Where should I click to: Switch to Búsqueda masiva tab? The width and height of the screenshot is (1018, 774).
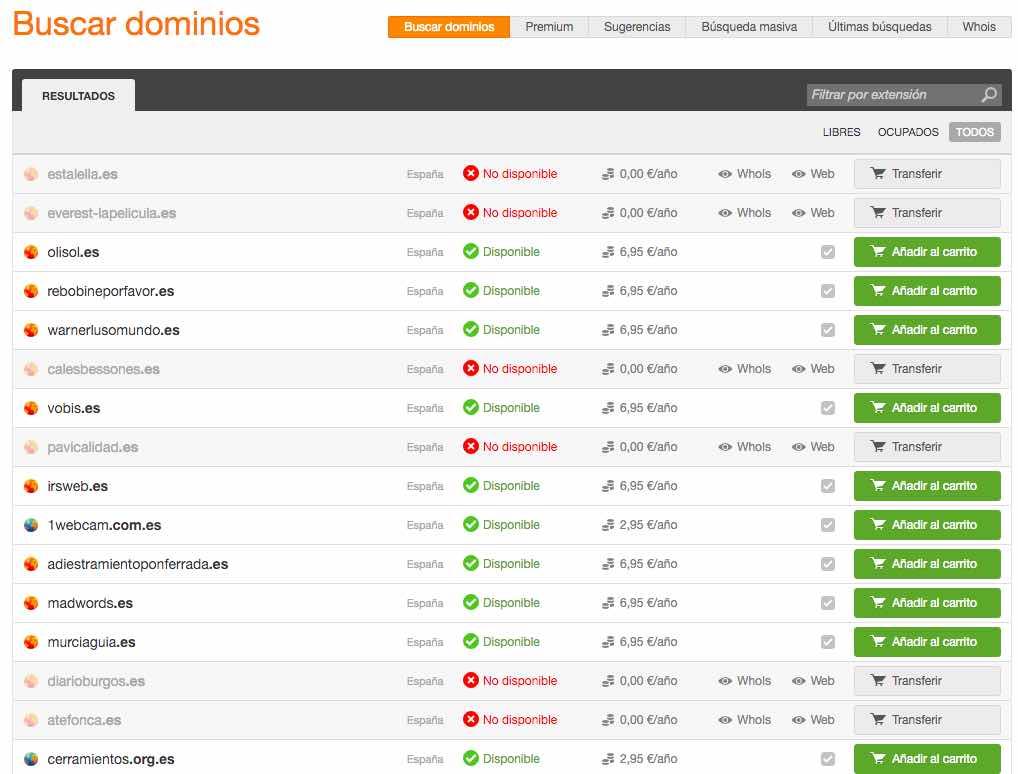pos(749,27)
